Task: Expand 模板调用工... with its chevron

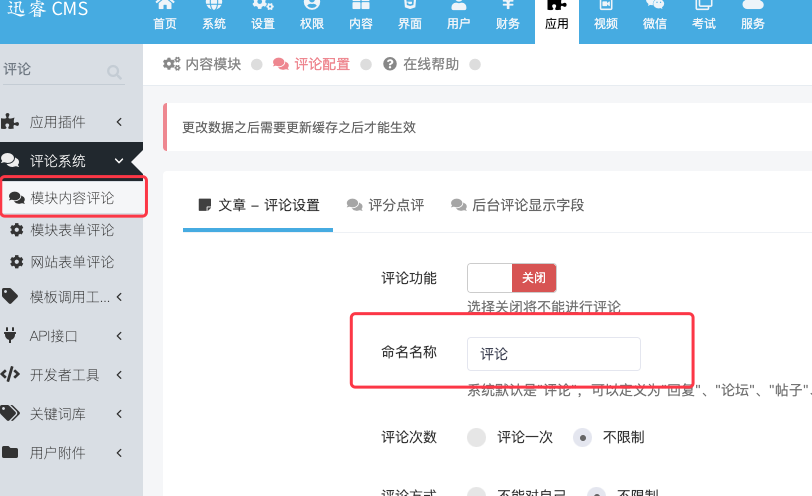Action: tap(119, 297)
